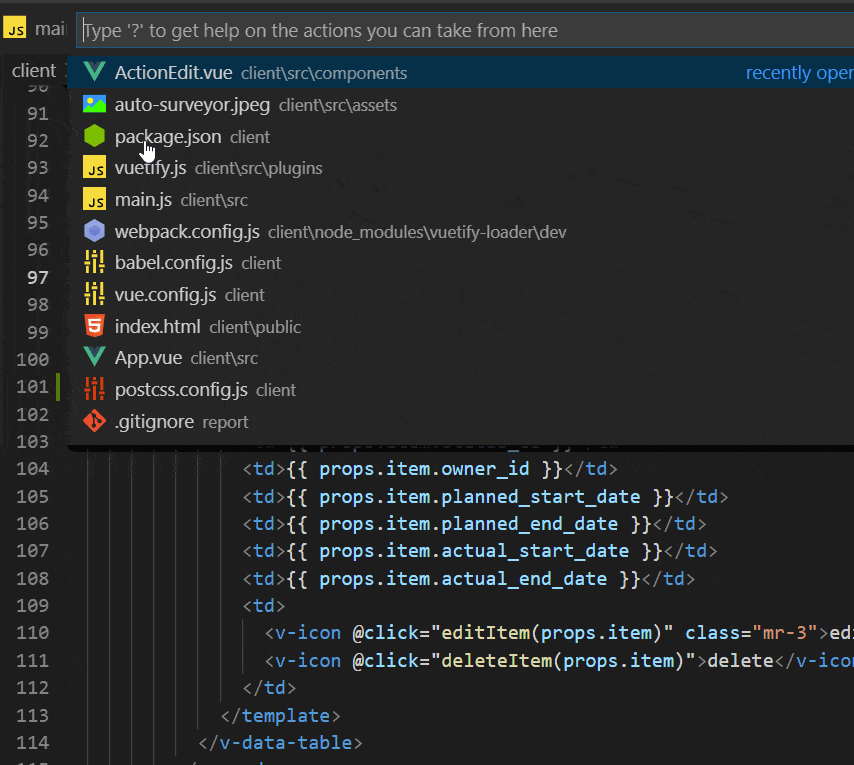Click the module icon beside webpack.config.js
The image size is (854, 765).
[95, 231]
